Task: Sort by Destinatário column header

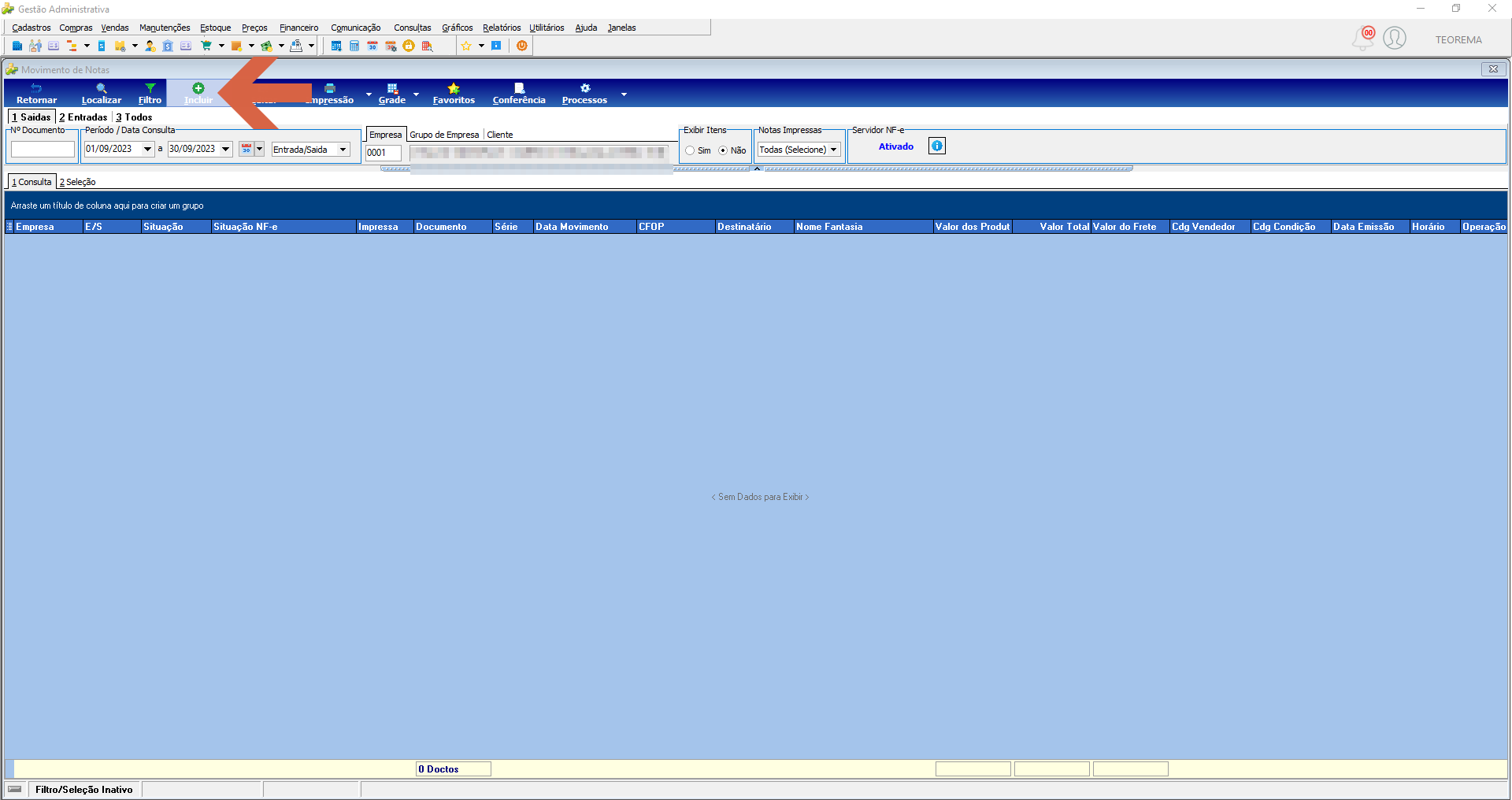Action: click(x=754, y=227)
